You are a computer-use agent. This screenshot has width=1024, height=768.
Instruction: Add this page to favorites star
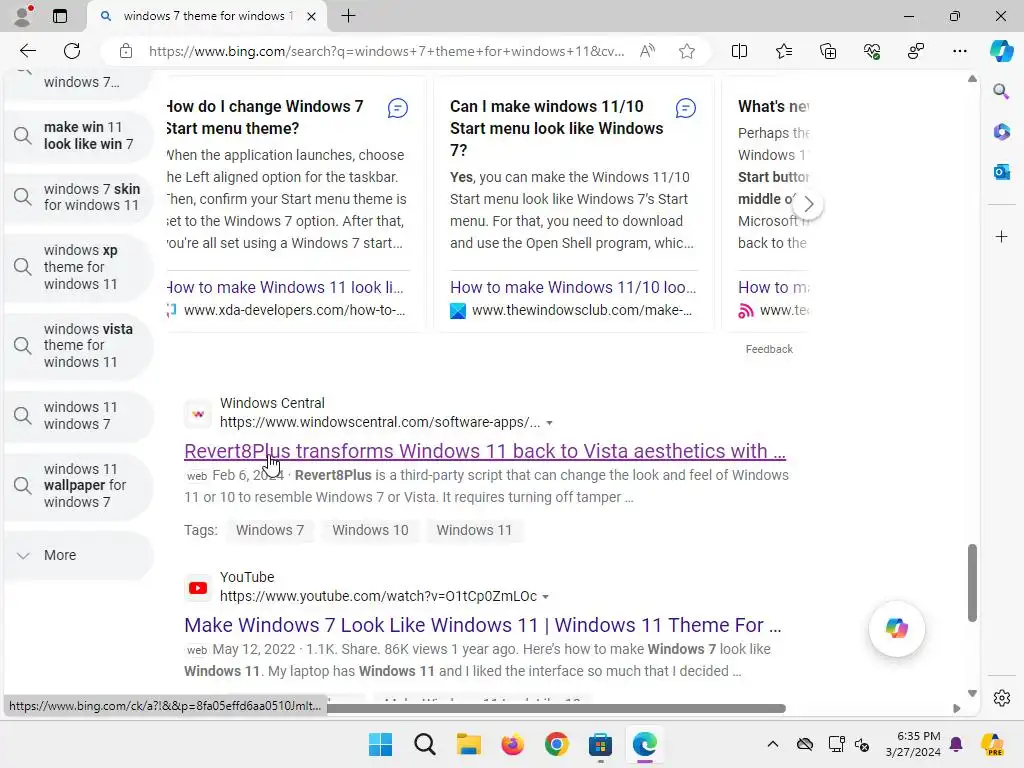(686, 51)
